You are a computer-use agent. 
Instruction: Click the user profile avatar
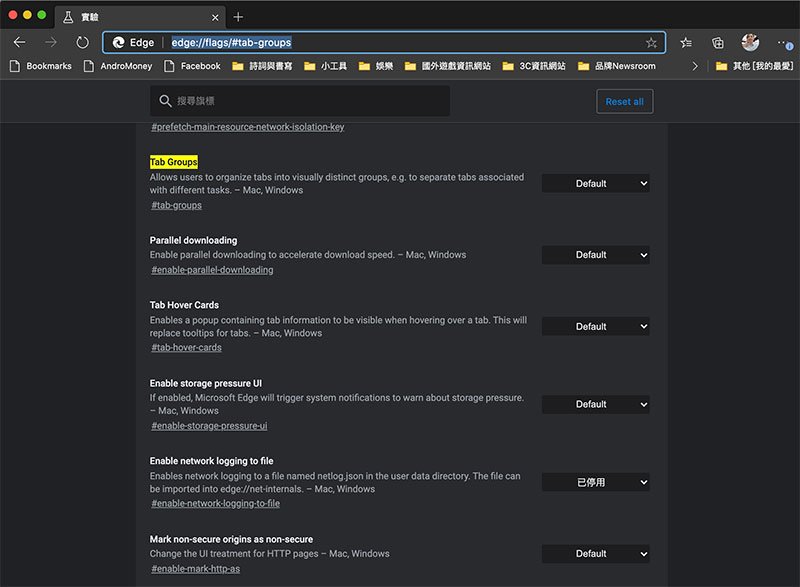tap(750, 42)
